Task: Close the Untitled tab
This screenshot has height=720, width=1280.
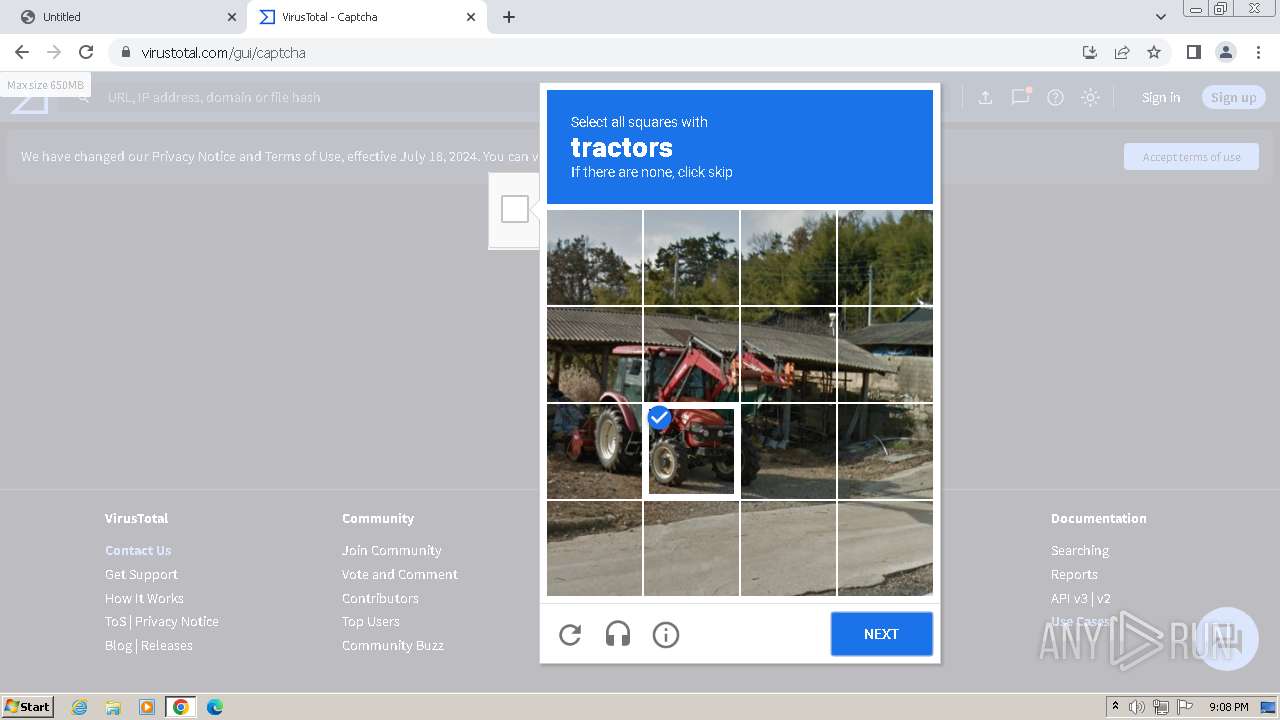Action: [x=232, y=17]
